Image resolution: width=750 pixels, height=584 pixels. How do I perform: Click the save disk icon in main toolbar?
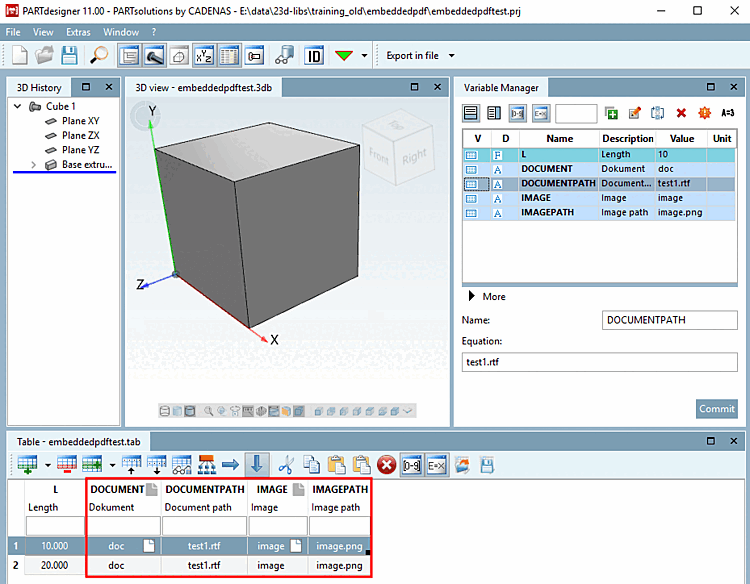point(70,55)
